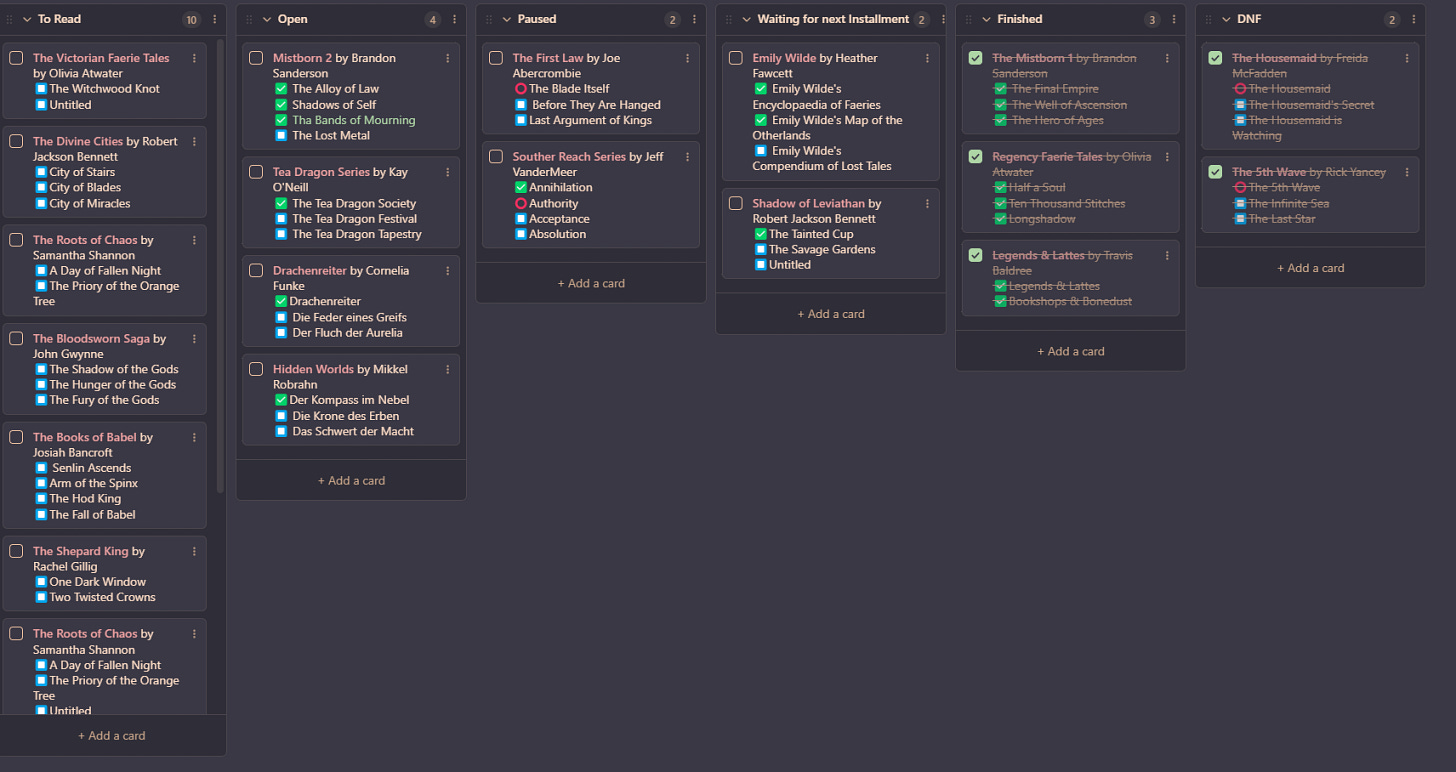
Task: Collapse the Open lane chevron
Action: [267, 19]
